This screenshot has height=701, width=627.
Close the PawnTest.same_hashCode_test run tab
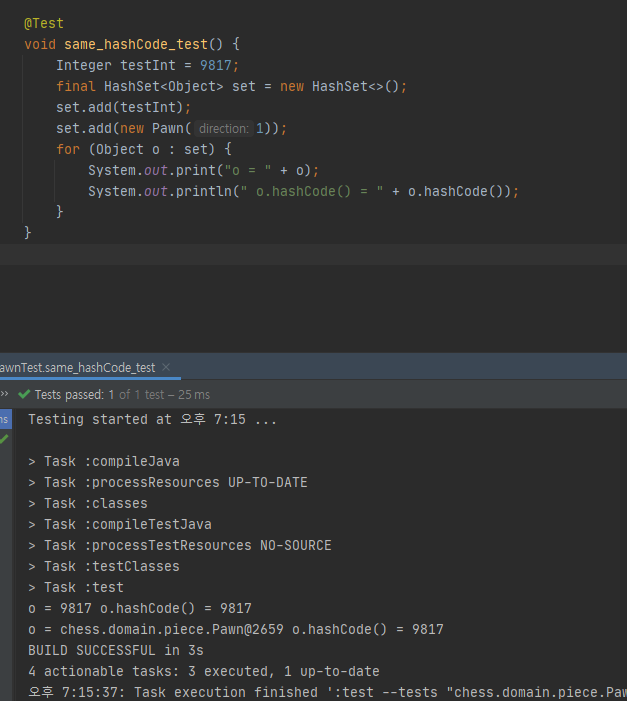(166, 368)
